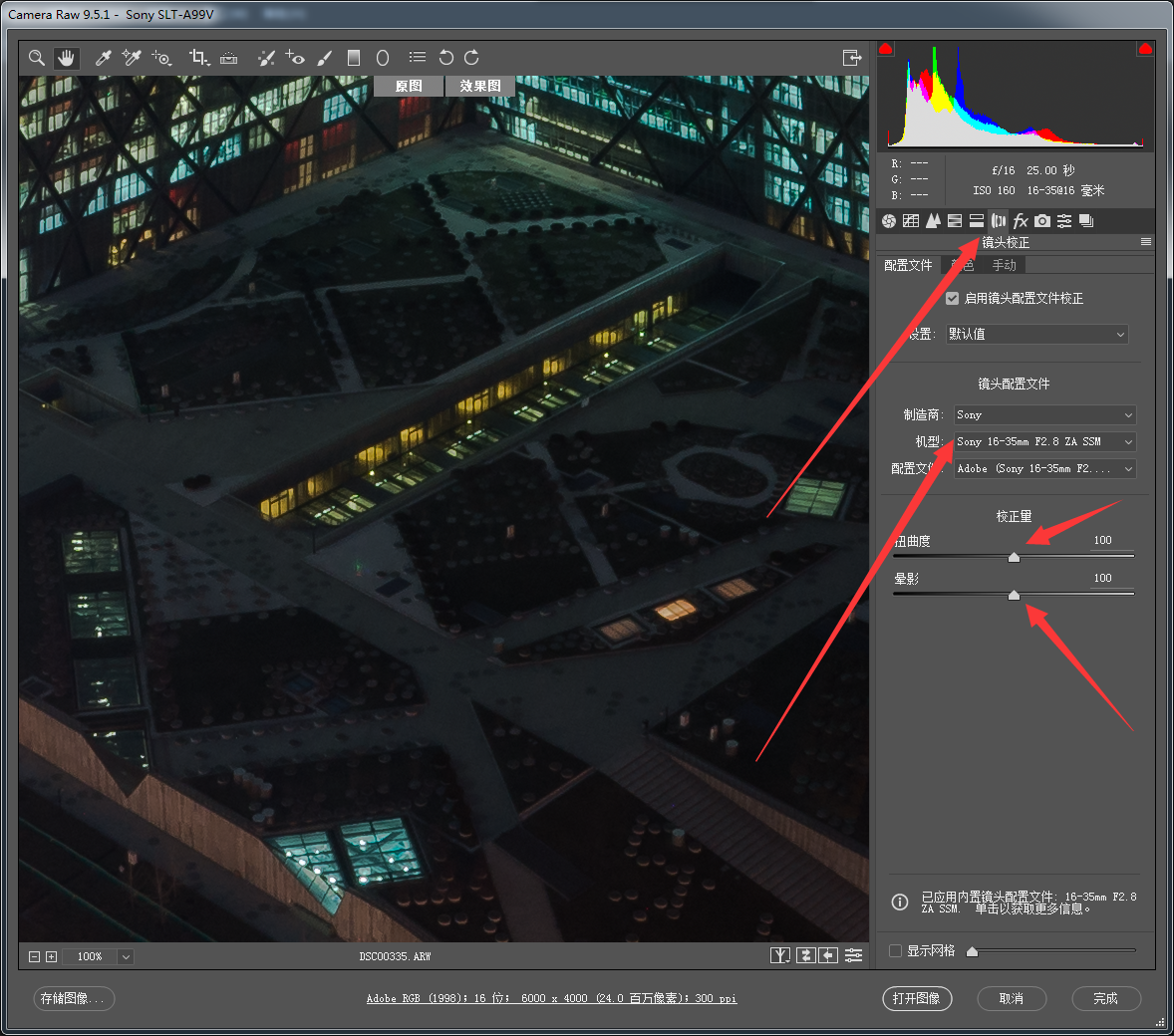Viewport: 1174px width, 1036px height.
Task: Choose the White Balance eyedropper tool
Action: (103, 58)
